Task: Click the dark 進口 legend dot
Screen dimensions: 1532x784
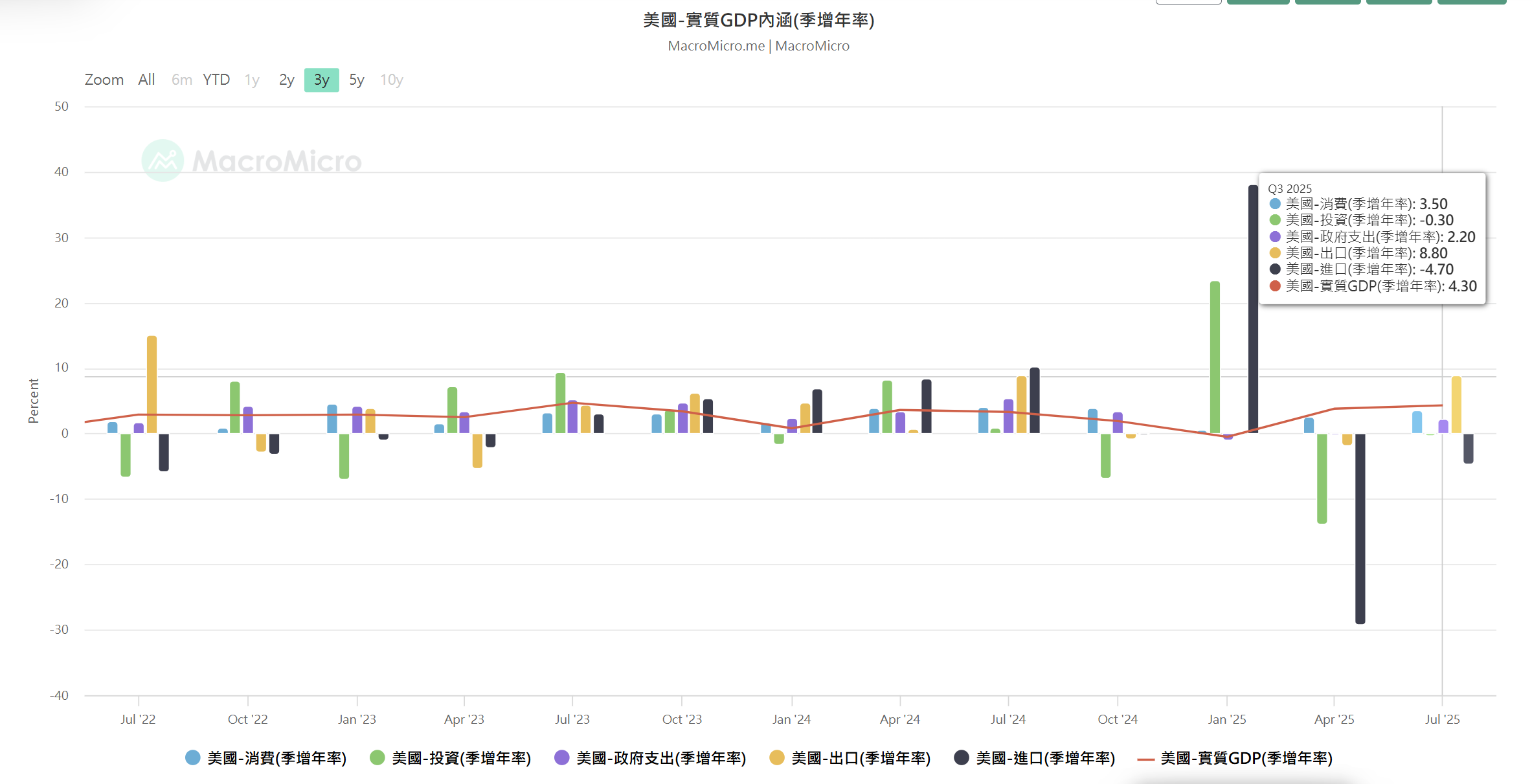Action: (x=962, y=758)
